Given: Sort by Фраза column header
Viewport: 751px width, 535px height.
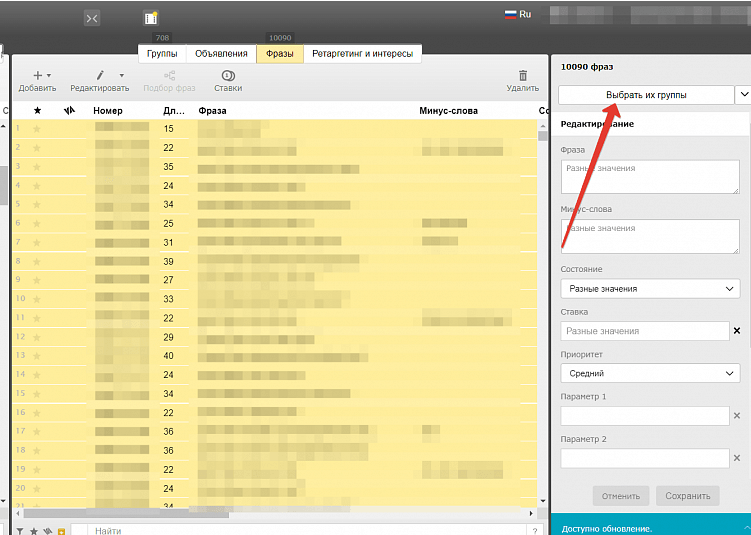Looking at the screenshot, I should tap(212, 111).
